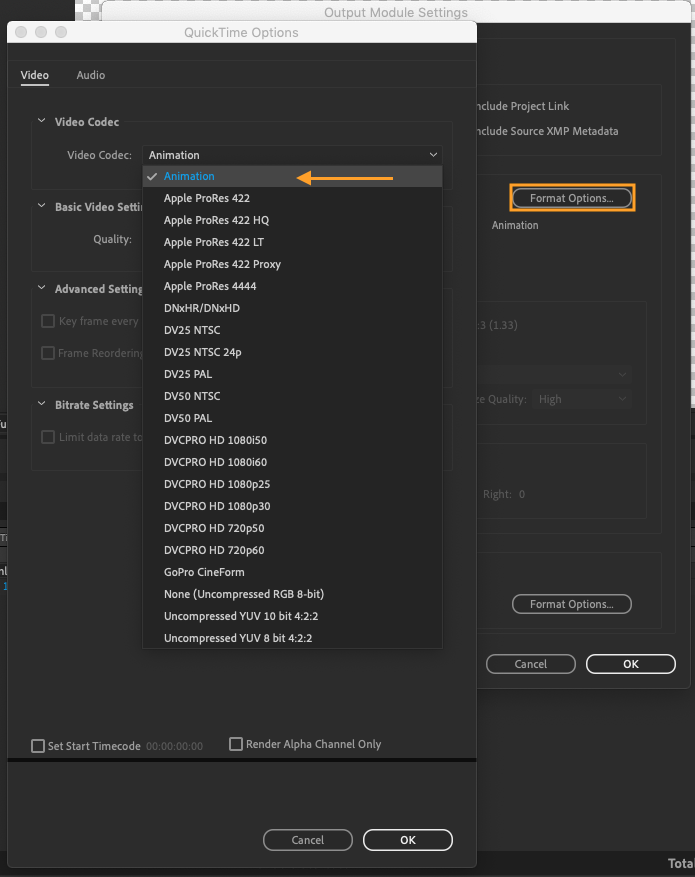Enable Set Start Timecode checkbox

click(39, 746)
